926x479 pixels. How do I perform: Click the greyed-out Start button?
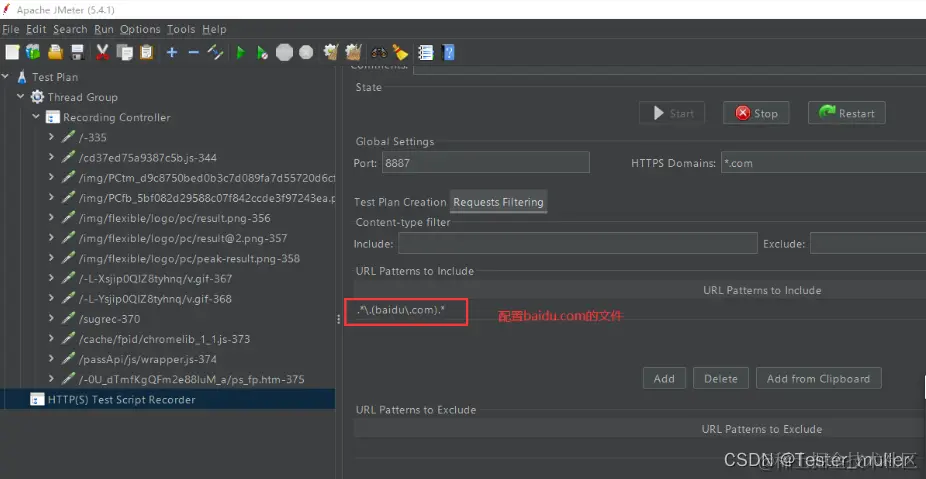click(672, 113)
